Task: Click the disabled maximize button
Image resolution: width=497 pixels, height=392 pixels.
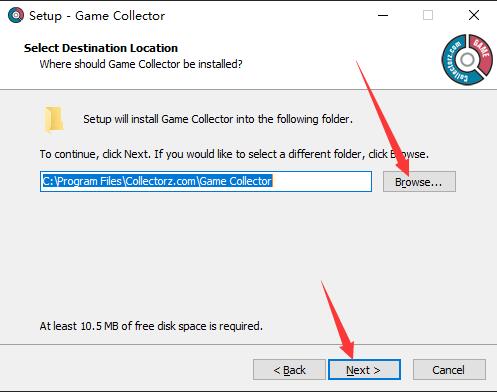Action: pos(428,15)
